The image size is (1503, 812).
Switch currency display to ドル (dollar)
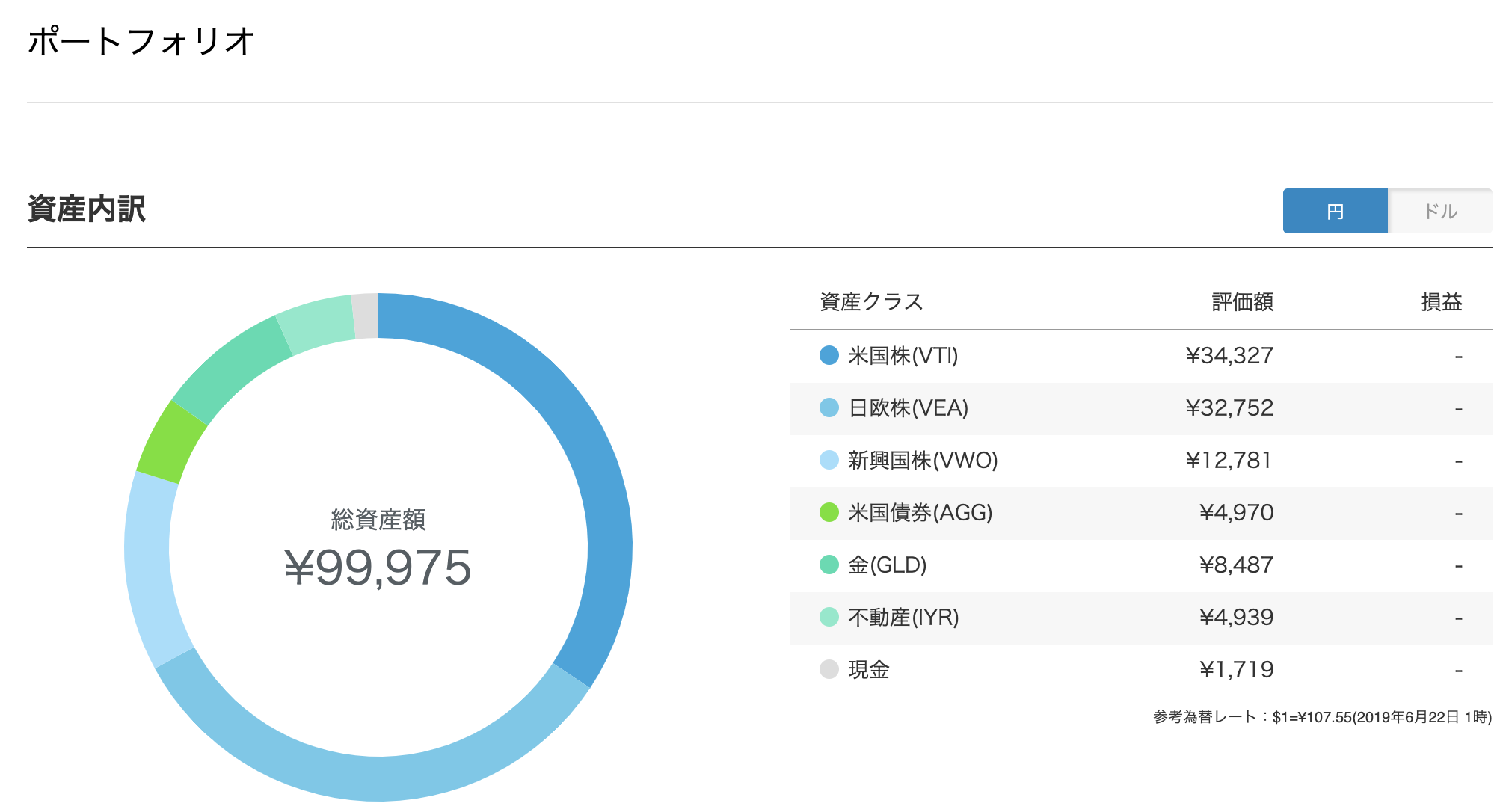[1439, 212]
